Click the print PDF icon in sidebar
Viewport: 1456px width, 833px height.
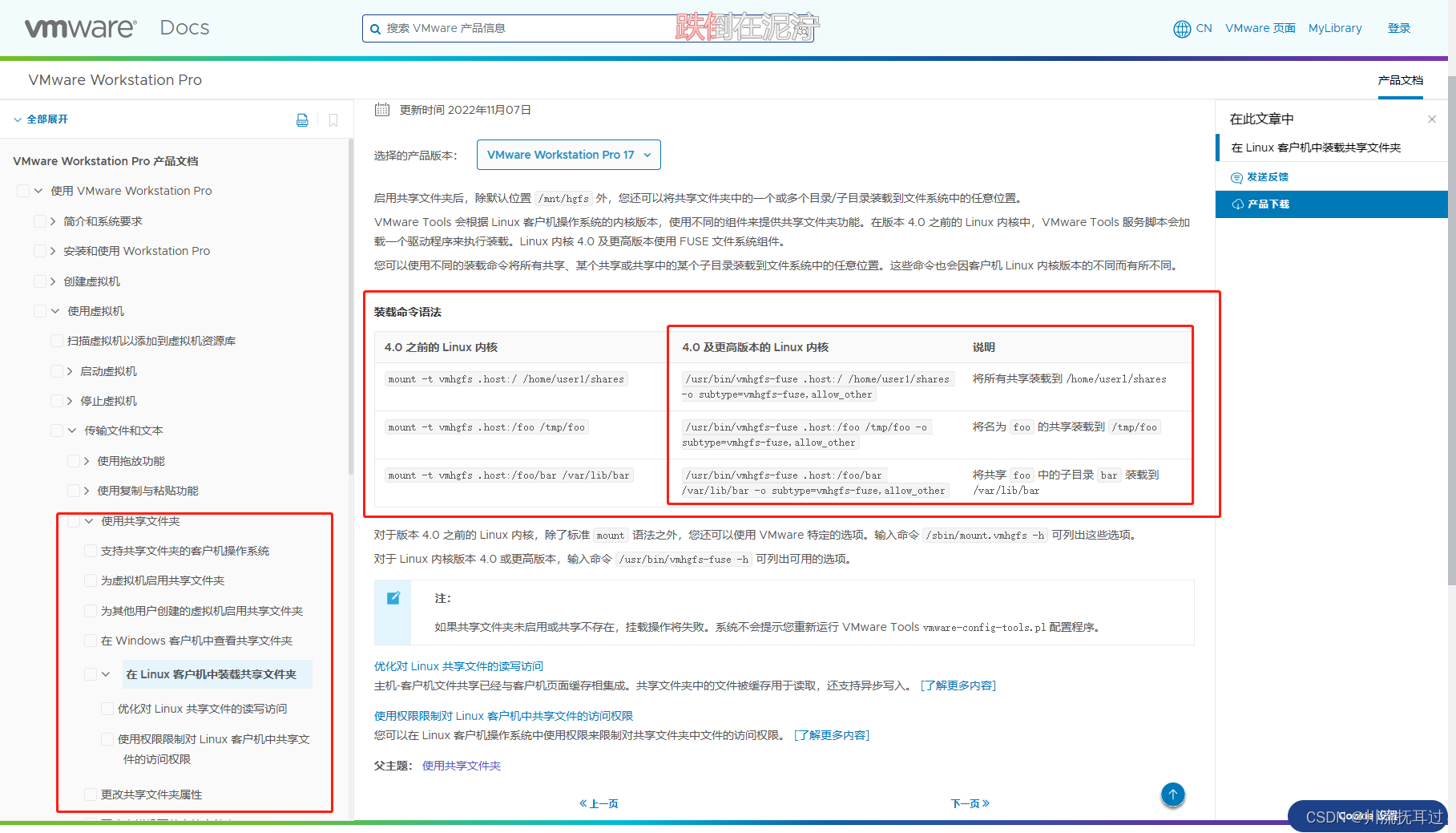coord(302,119)
